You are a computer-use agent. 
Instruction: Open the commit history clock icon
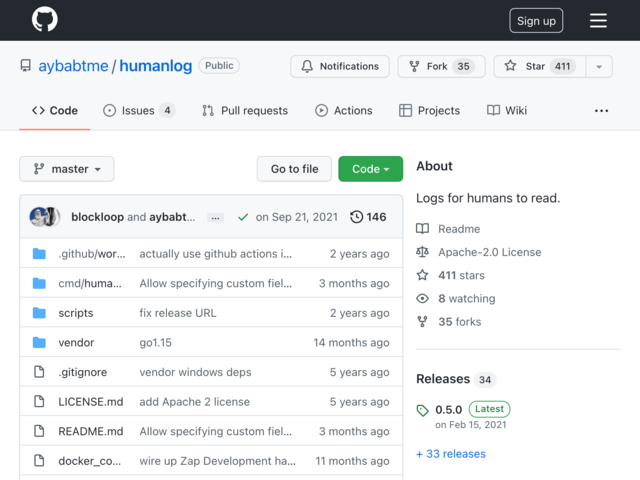point(356,217)
